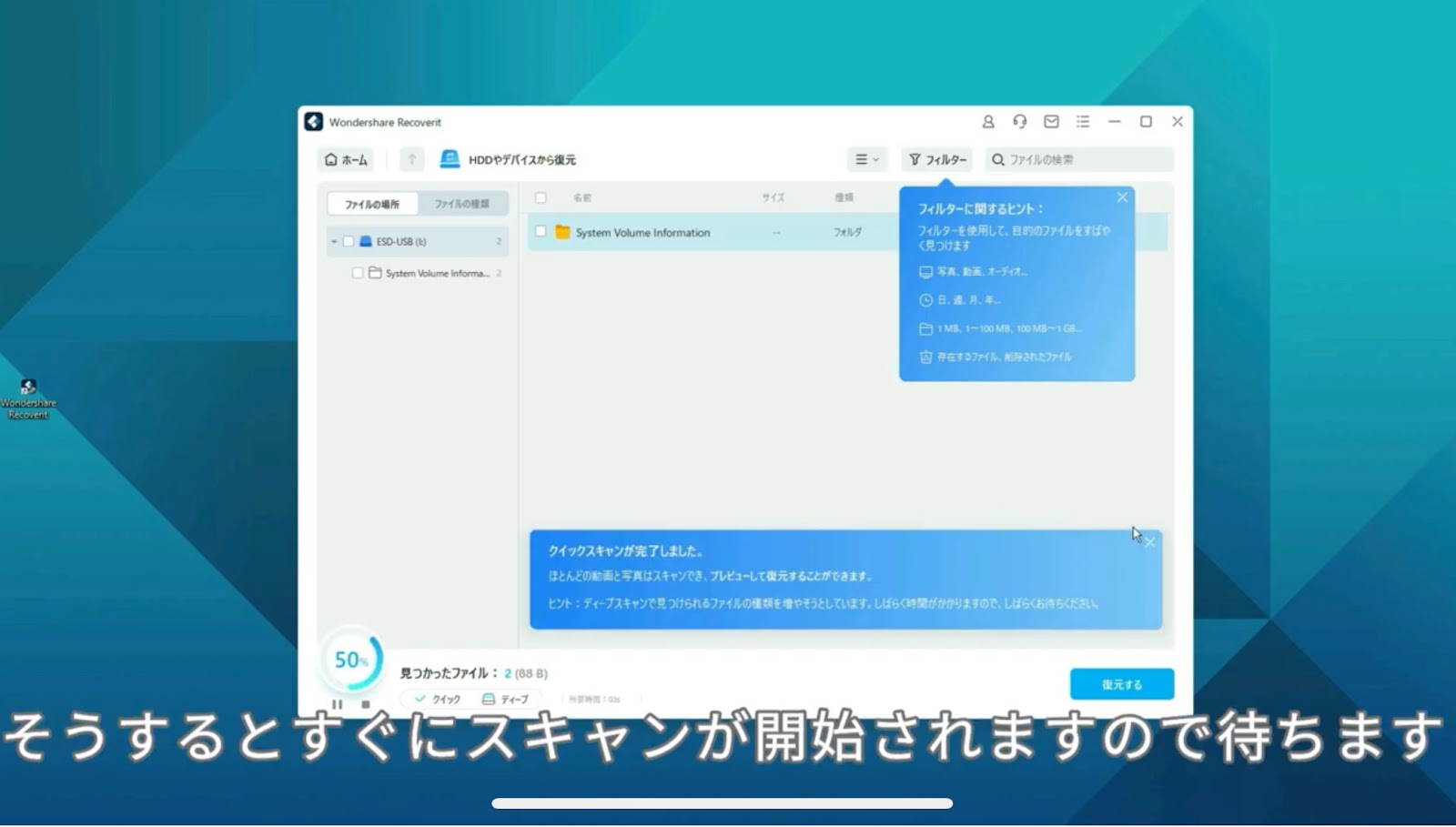Click フォルダ type cell of System Volume Information
This screenshot has height=827, width=1456.
(x=847, y=232)
